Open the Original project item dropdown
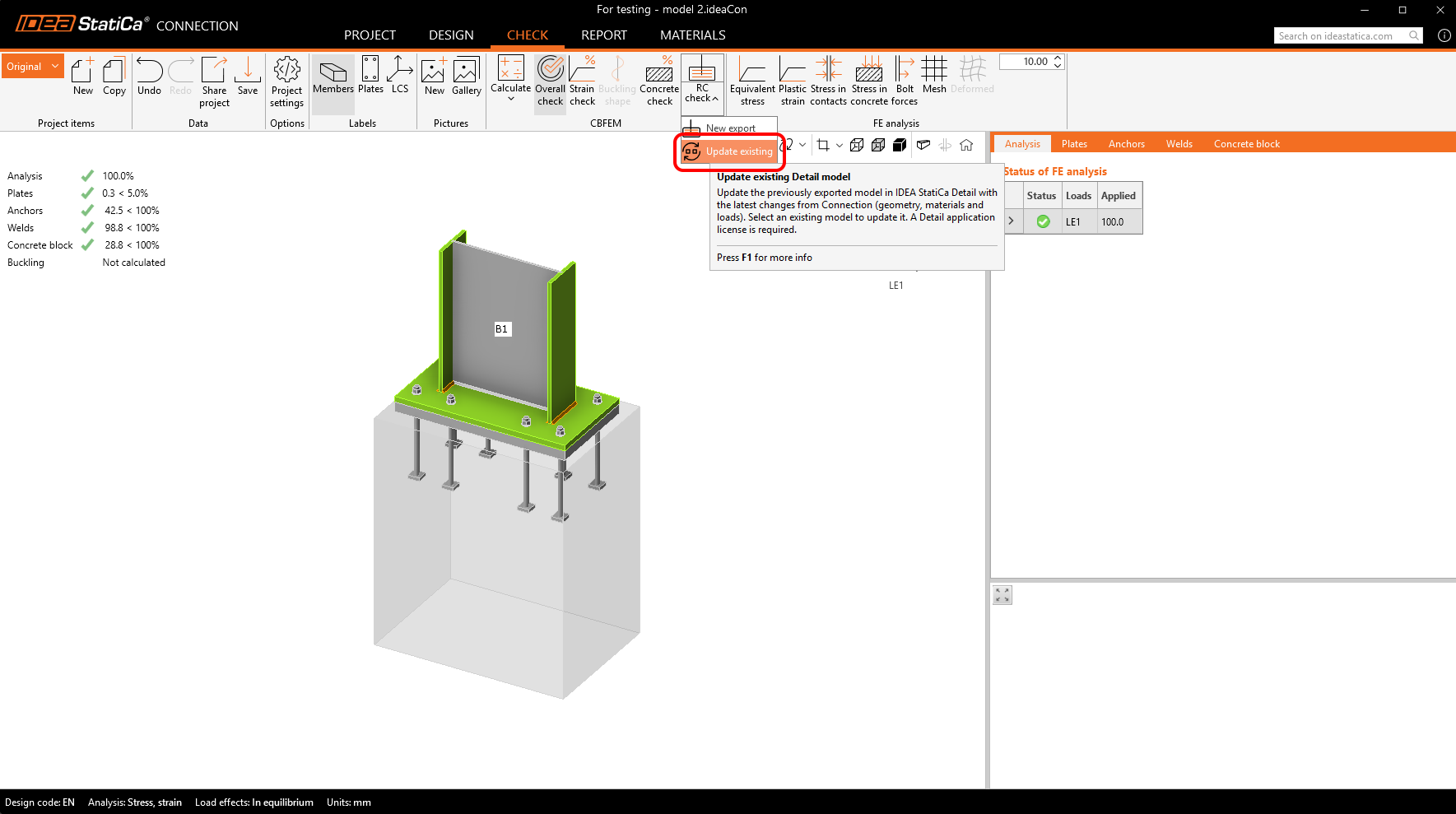The height and width of the screenshot is (814, 1456). coord(54,67)
